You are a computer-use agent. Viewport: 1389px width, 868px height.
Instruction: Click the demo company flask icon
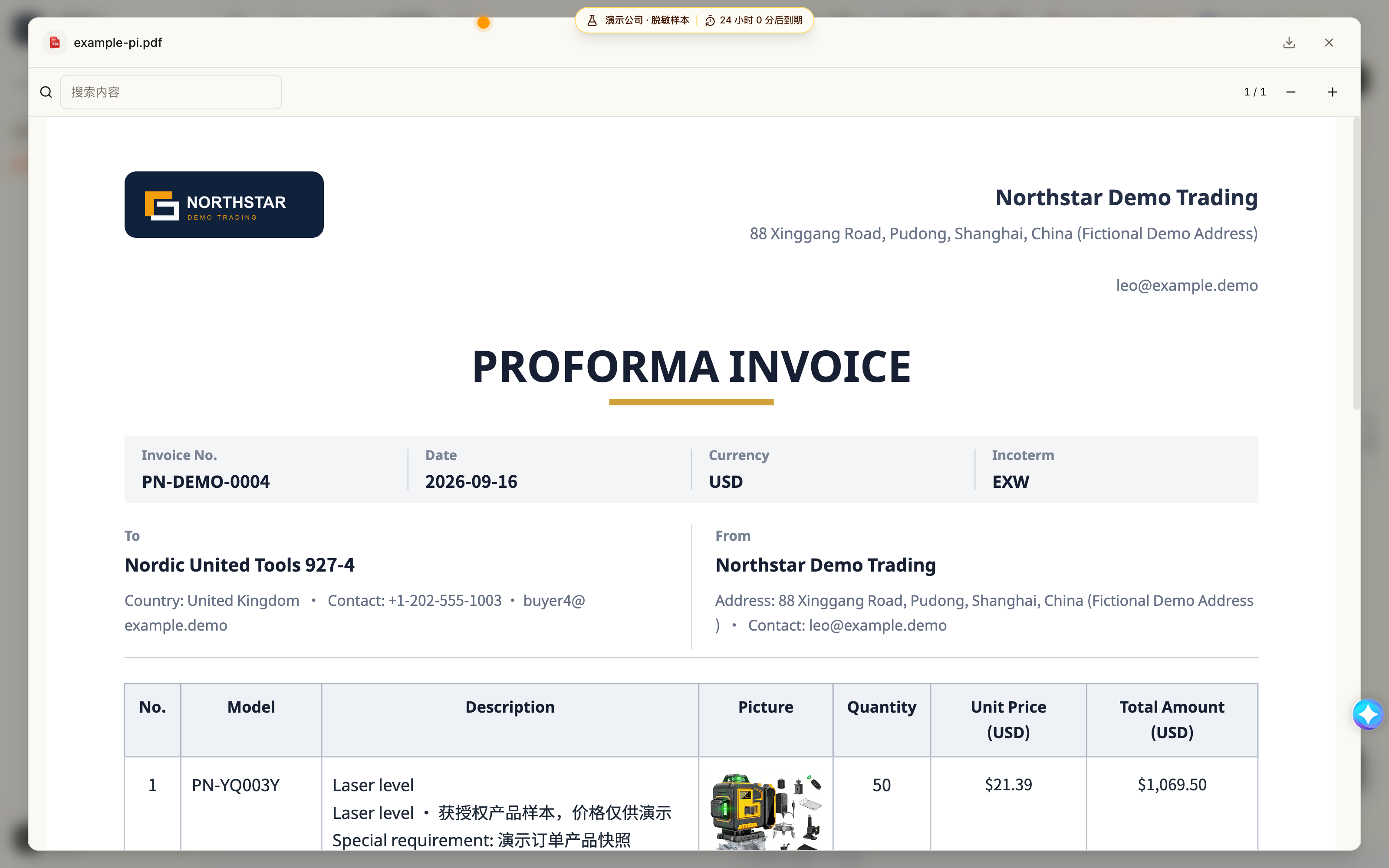click(592, 20)
